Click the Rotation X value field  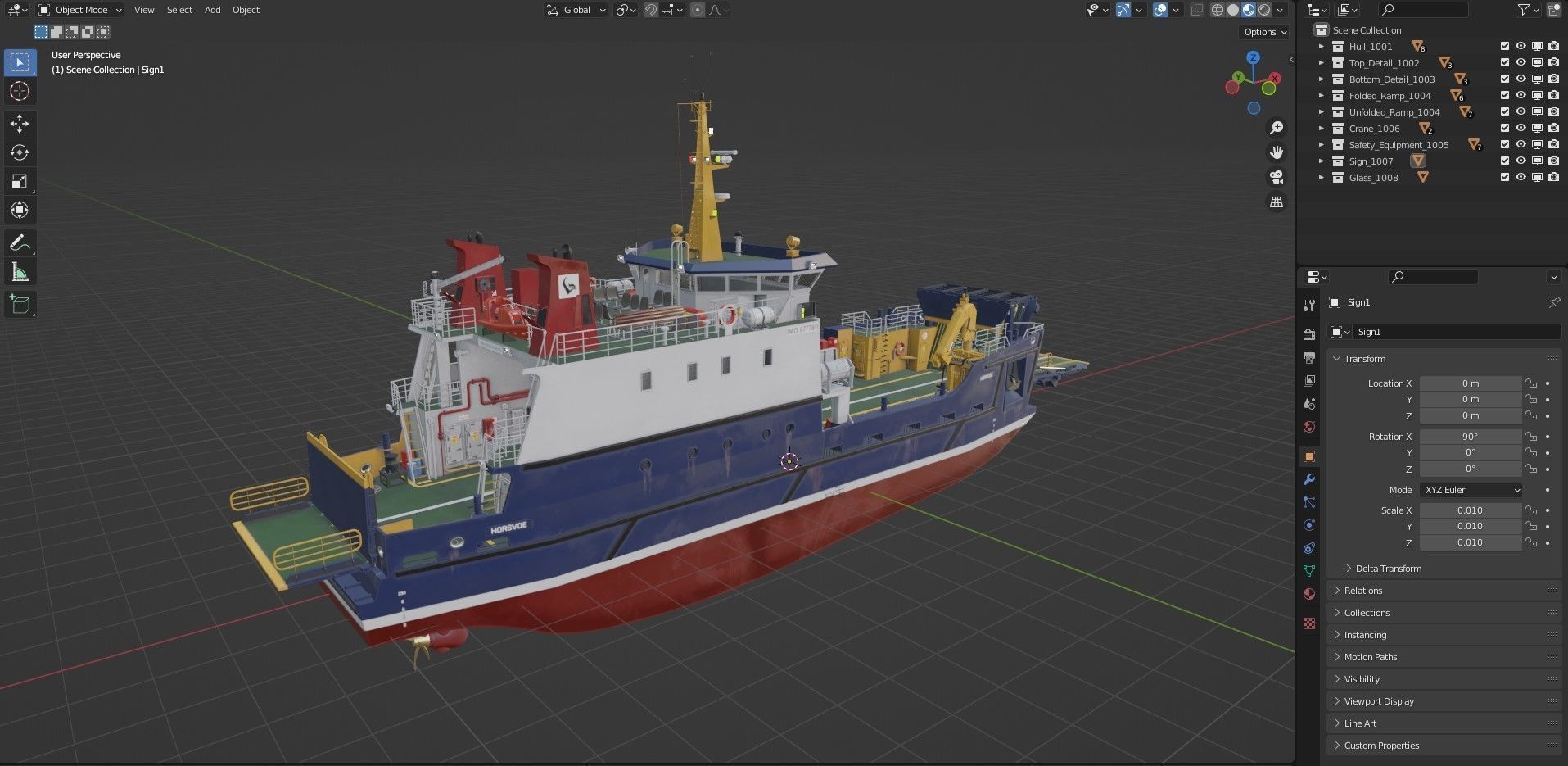(1470, 437)
